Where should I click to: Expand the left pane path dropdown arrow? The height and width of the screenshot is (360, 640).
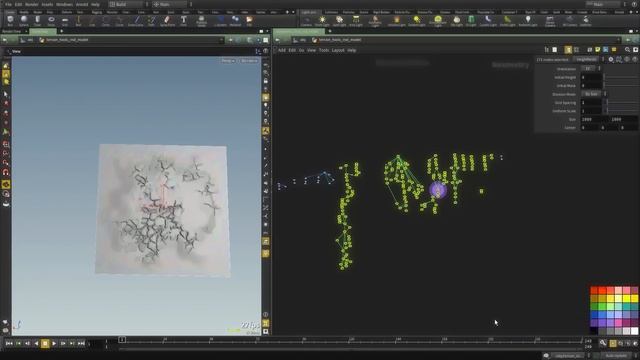click(222, 40)
